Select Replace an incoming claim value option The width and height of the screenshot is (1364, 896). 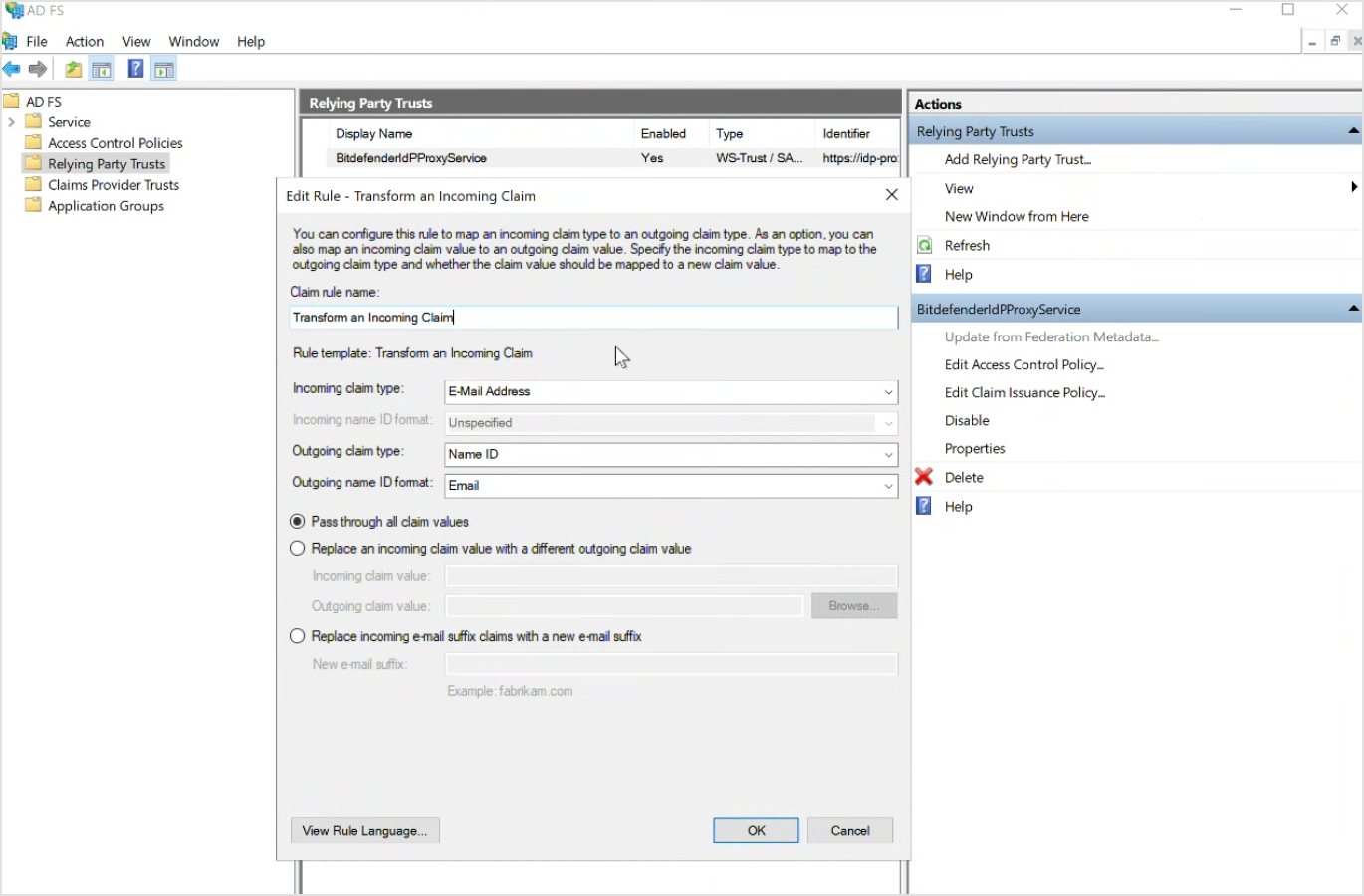298,548
